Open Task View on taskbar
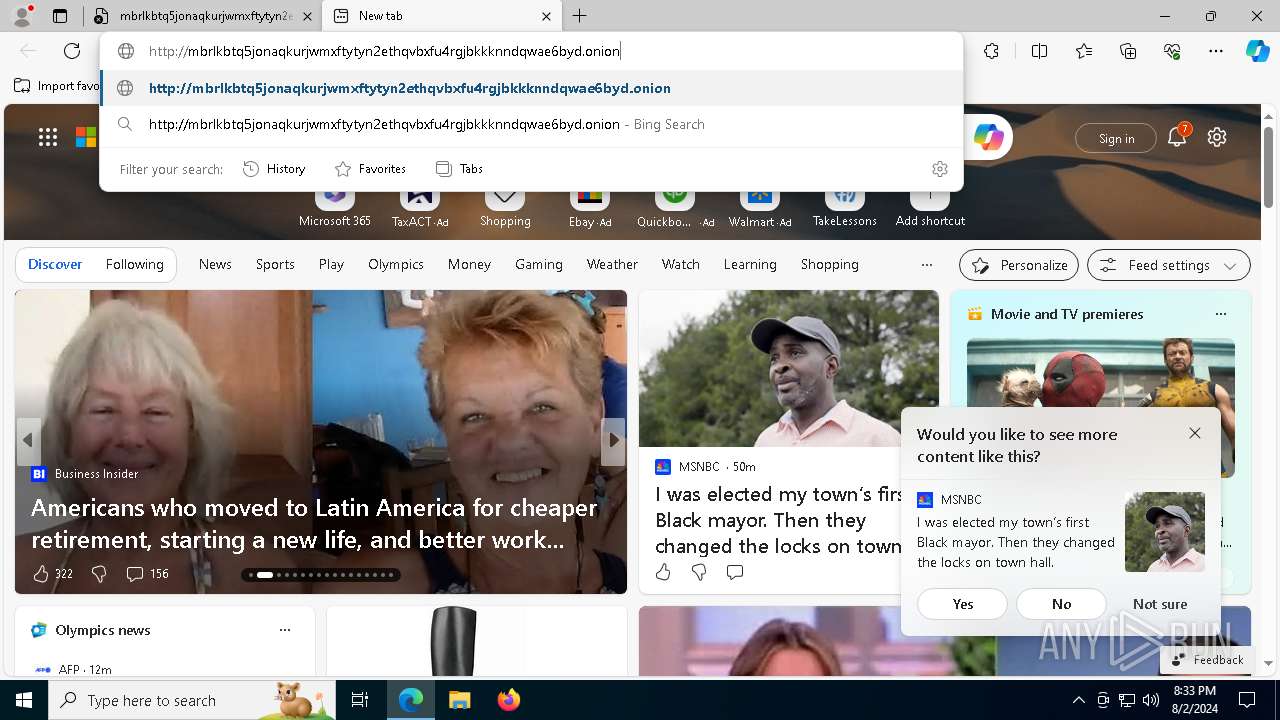The height and width of the screenshot is (720, 1280). coord(360,700)
